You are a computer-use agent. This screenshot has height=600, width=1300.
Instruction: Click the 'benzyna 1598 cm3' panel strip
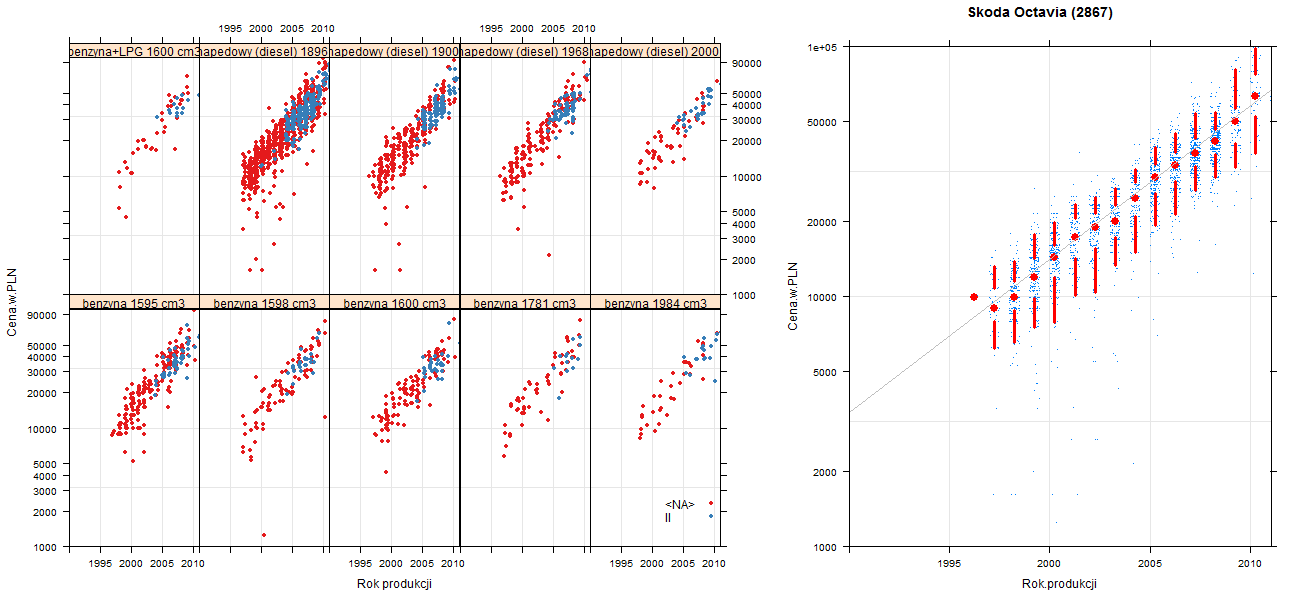click(264, 302)
